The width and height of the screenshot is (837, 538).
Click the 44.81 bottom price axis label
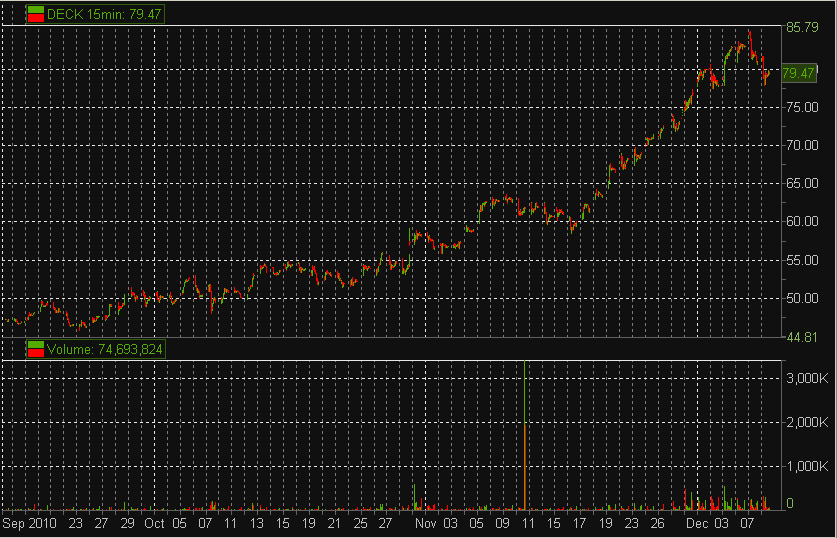pos(801,338)
